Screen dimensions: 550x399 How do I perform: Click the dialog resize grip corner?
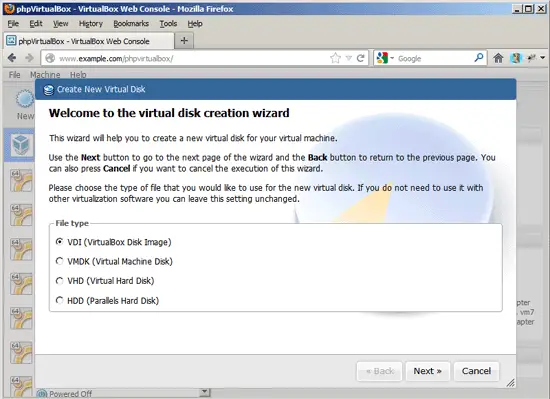click(x=510, y=383)
